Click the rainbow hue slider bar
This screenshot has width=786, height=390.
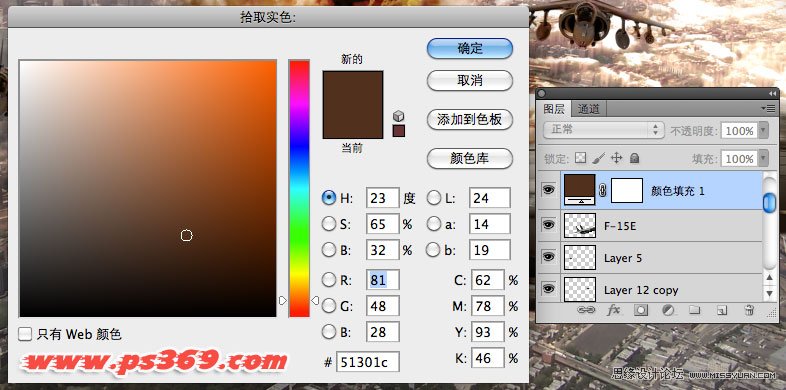pos(299,188)
